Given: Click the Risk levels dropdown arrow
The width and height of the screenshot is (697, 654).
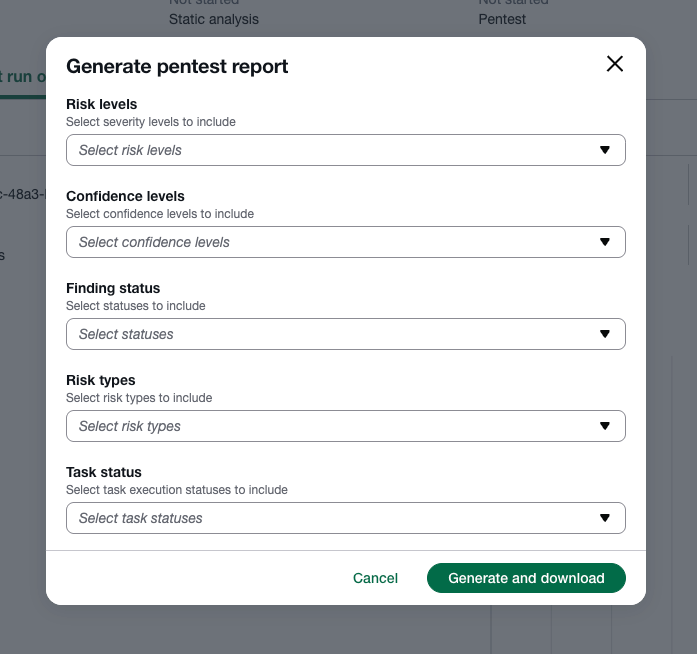Looking at the screenshot, I should (604, 150).
